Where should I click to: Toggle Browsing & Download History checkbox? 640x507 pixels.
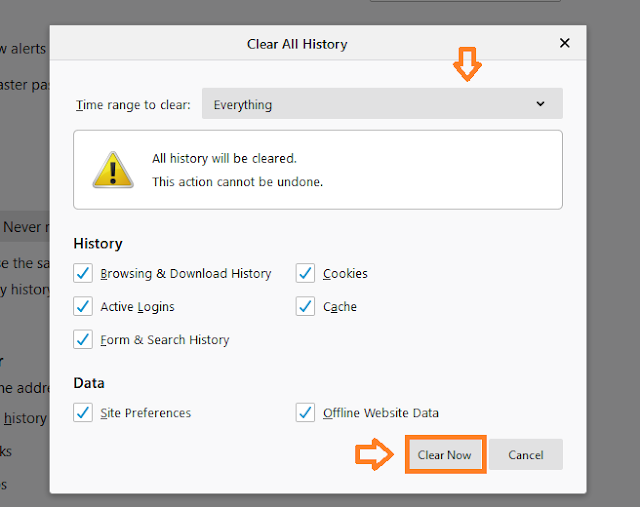[83, 273]
